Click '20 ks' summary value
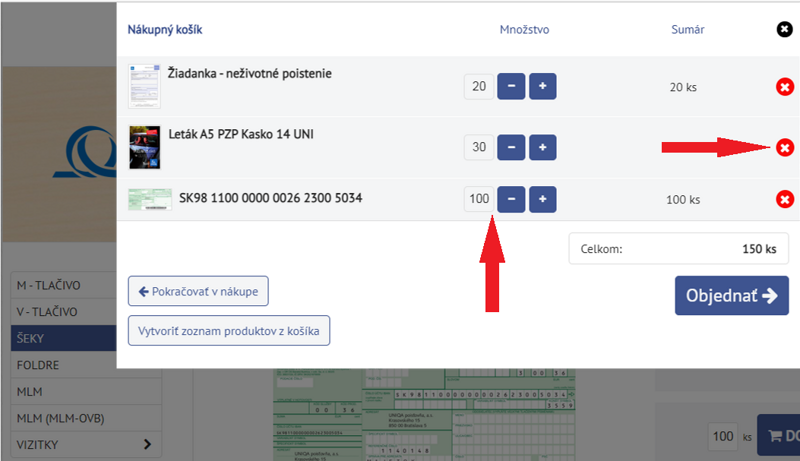 pyautogui.click(x=683, y=87)
